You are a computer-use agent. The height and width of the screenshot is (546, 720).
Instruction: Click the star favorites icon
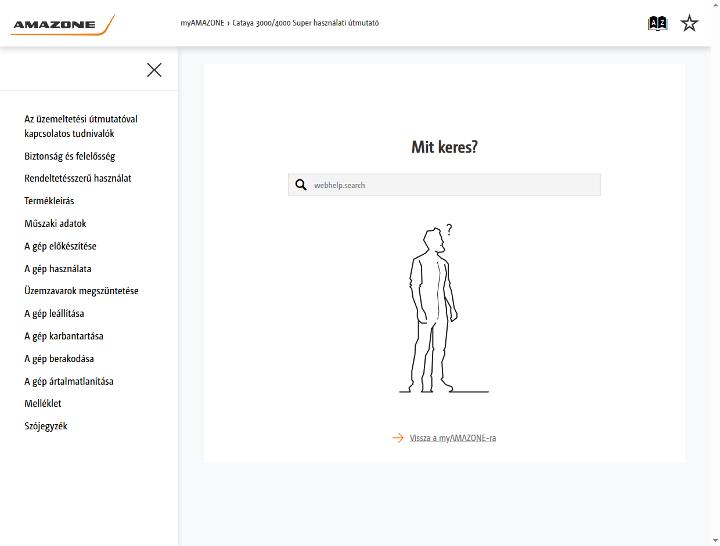pyautogui.click(x=689, y=23)
